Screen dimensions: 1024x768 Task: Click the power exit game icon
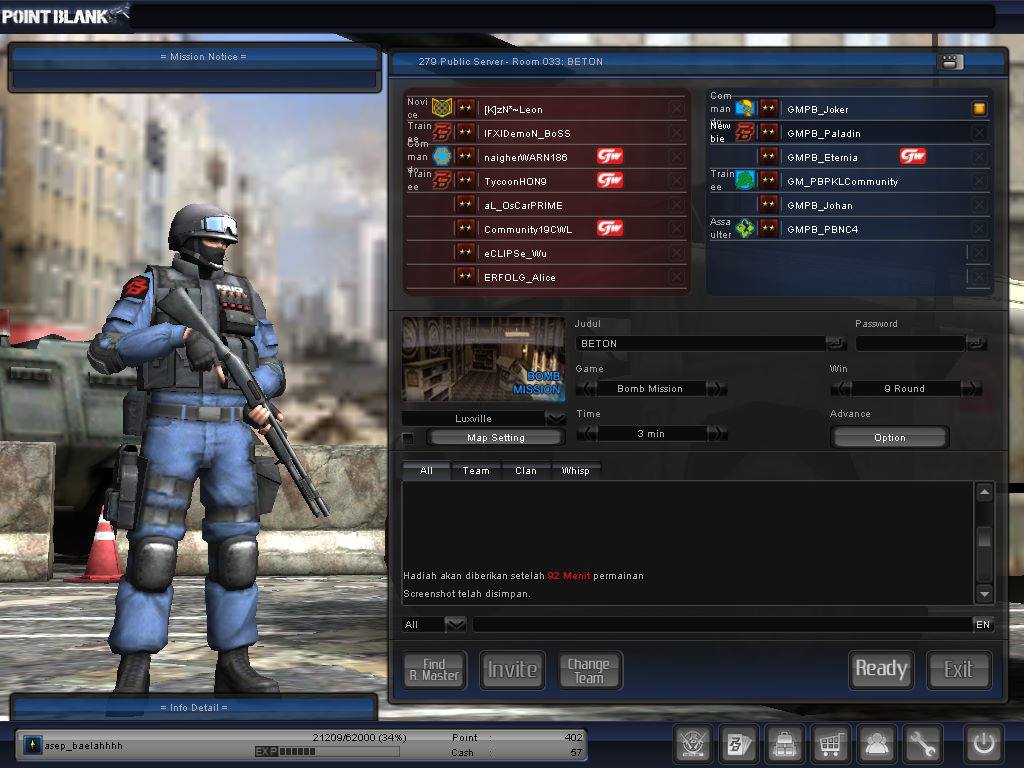(x=984, y=743)
